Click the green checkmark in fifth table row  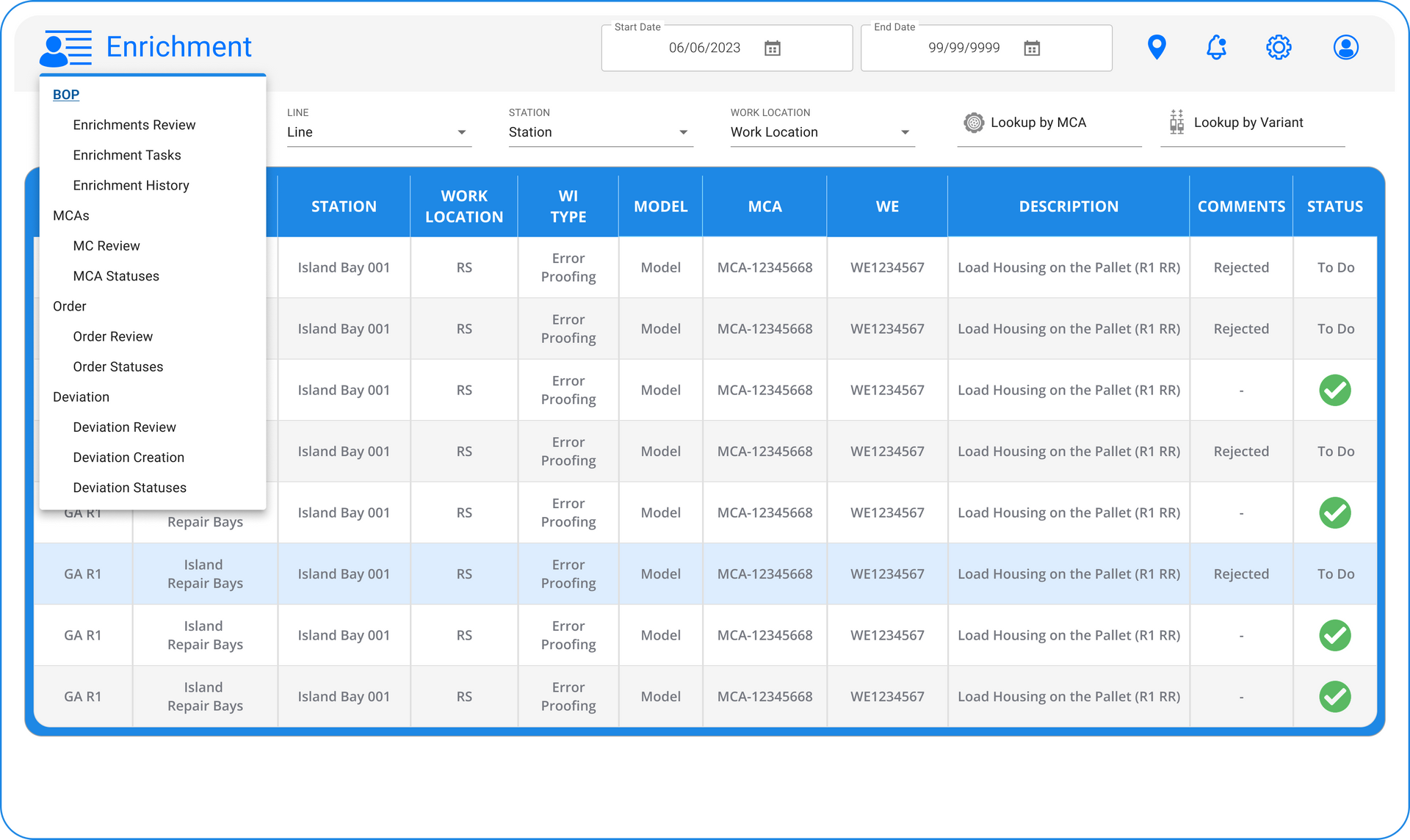coord(1335,513)
